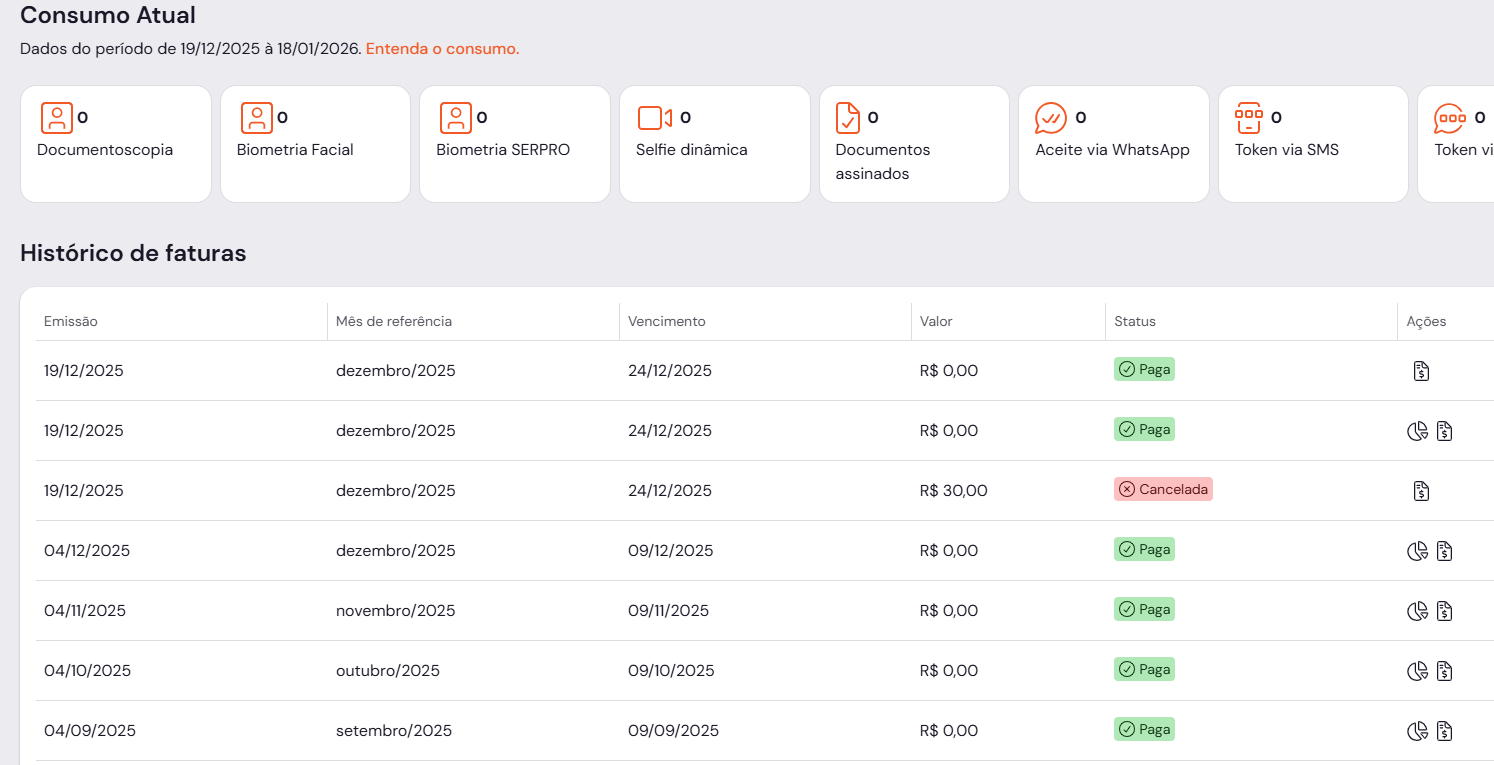The width and height of the screenshot is (1494, 765).
Task: Show consumption chart for novembro/2025 invoice
Action: [x=1416, y=611]
